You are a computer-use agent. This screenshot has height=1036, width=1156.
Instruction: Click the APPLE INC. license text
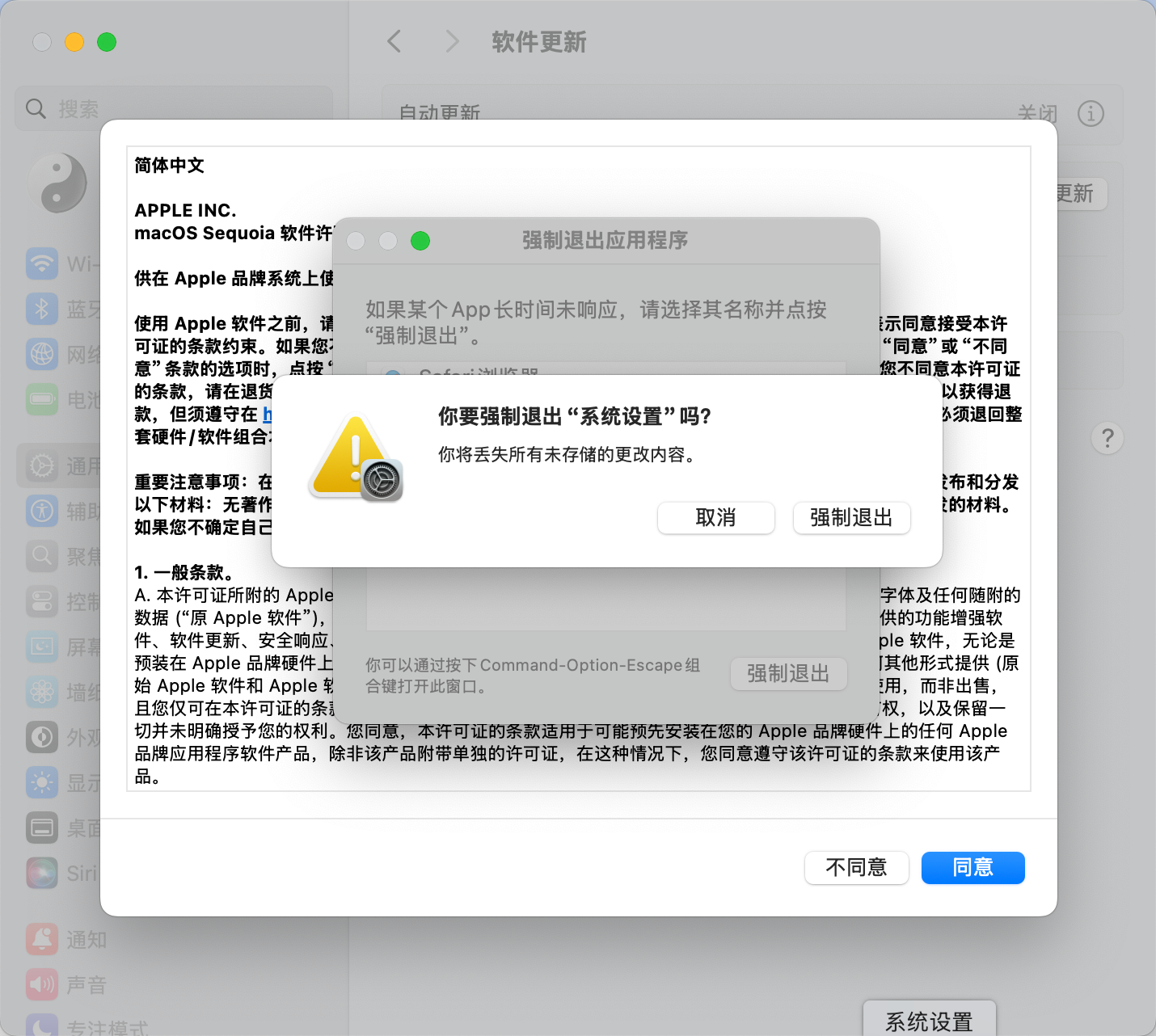coord(186,211)
